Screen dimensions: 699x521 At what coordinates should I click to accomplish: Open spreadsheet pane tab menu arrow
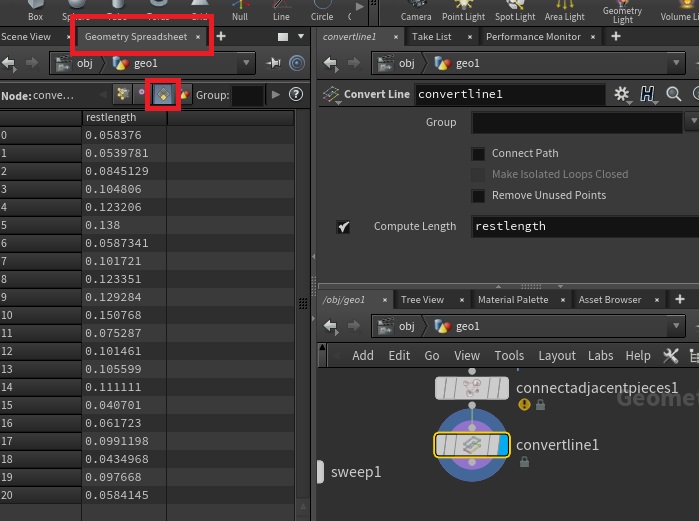(301, 37)
